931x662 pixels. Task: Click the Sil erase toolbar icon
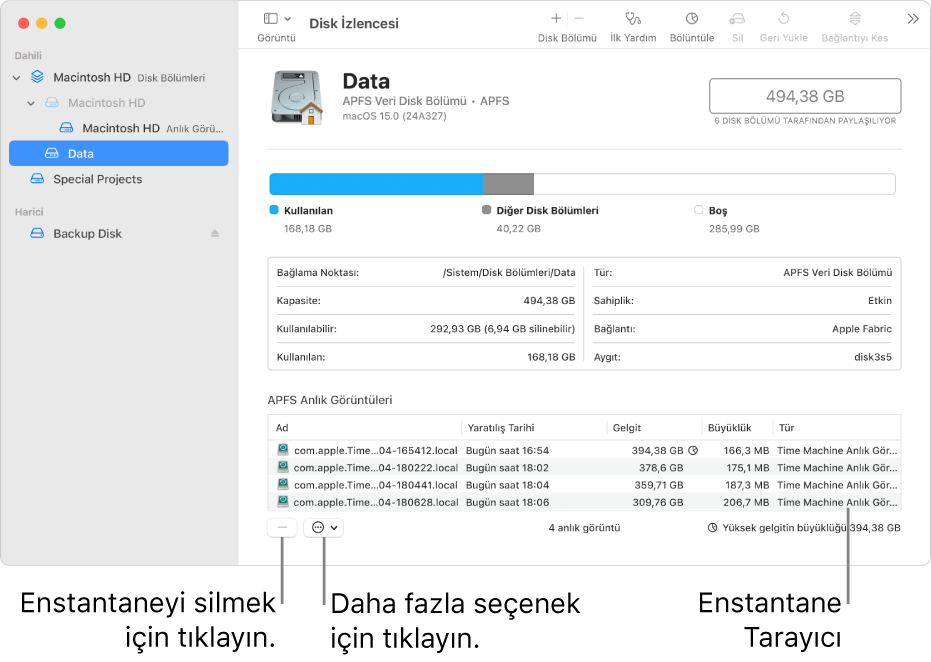[737, 18]
